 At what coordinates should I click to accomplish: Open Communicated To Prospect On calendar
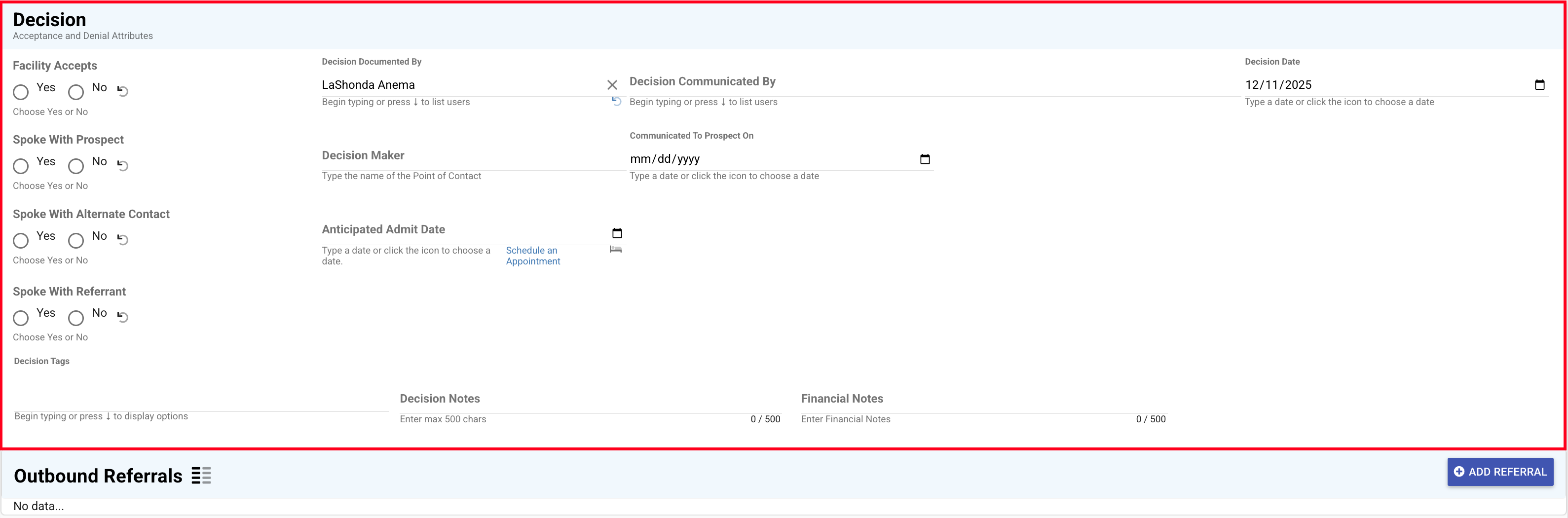pyautogui.click(x=924, y=159)
